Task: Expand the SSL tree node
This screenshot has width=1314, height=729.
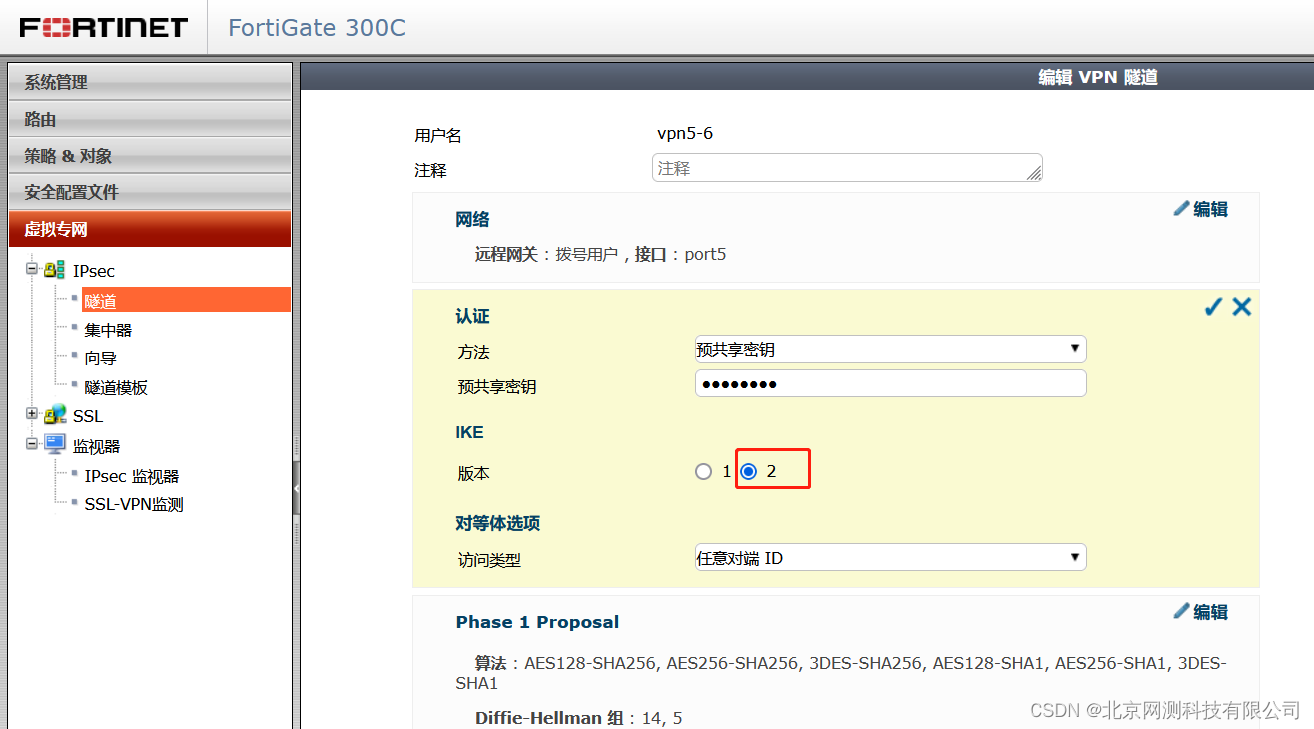Action: click(x=32, y=414)
